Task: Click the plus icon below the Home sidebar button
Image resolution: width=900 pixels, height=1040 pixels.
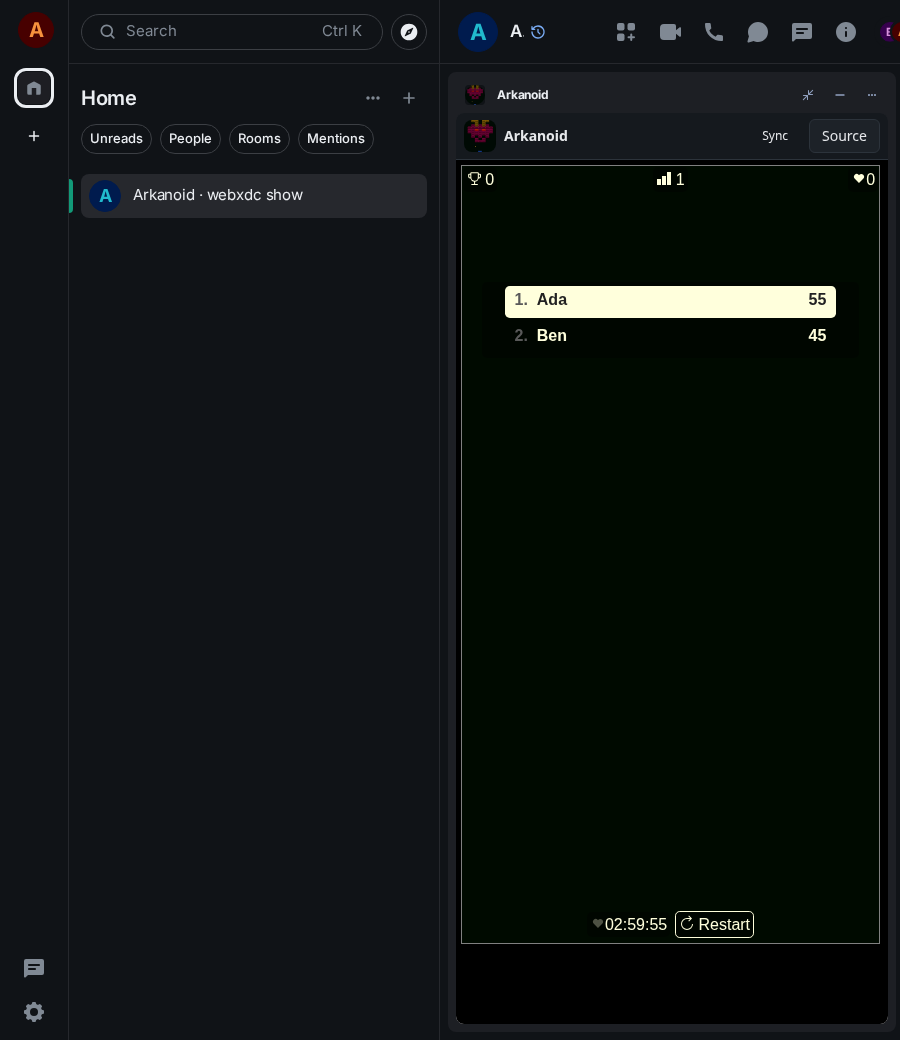Action: pos(34,136)
